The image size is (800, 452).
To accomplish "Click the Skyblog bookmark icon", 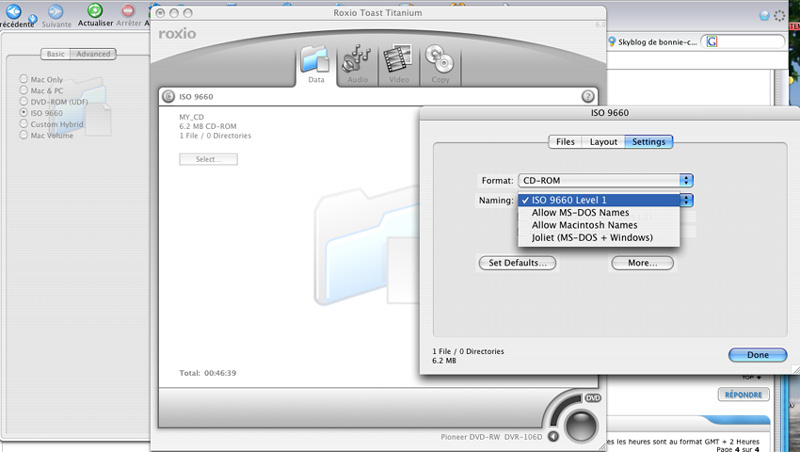I will click(x=612, y=42).
